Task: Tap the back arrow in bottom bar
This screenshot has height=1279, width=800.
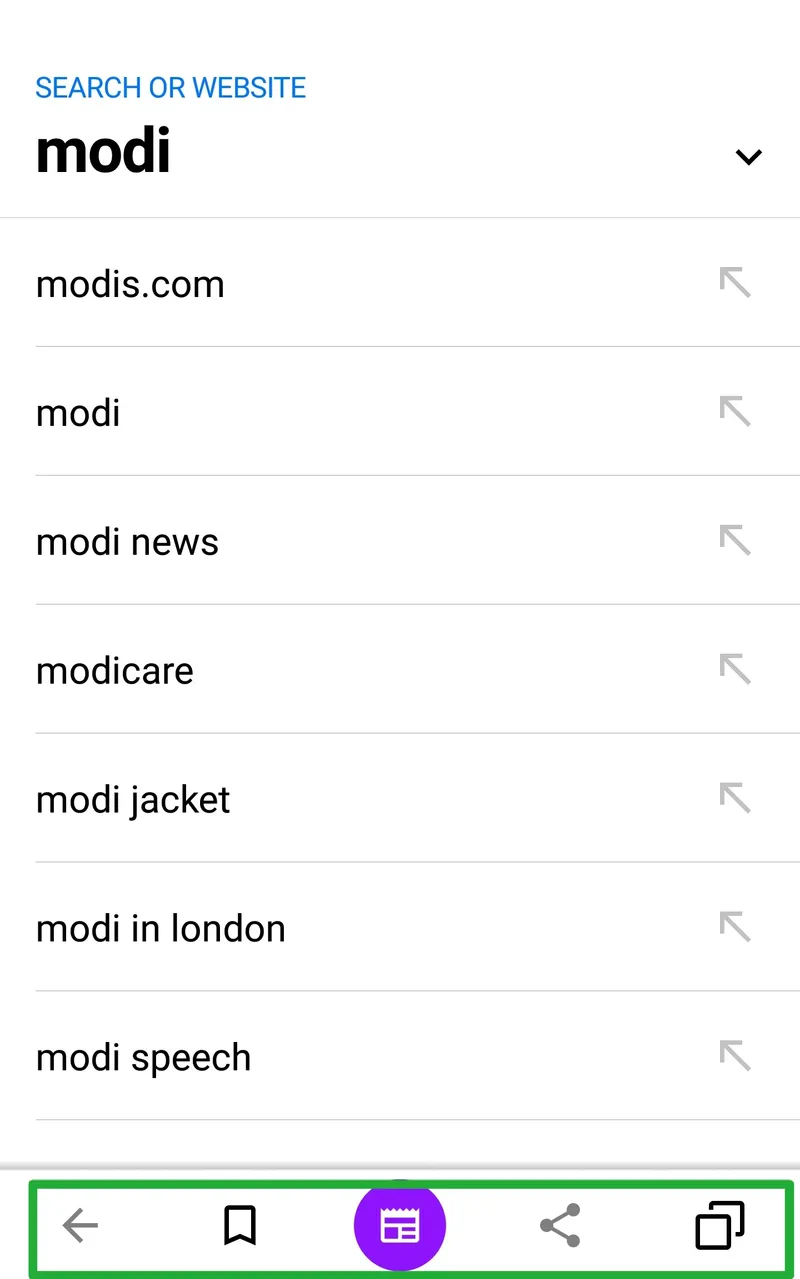Action: [x=80, y=1225]
